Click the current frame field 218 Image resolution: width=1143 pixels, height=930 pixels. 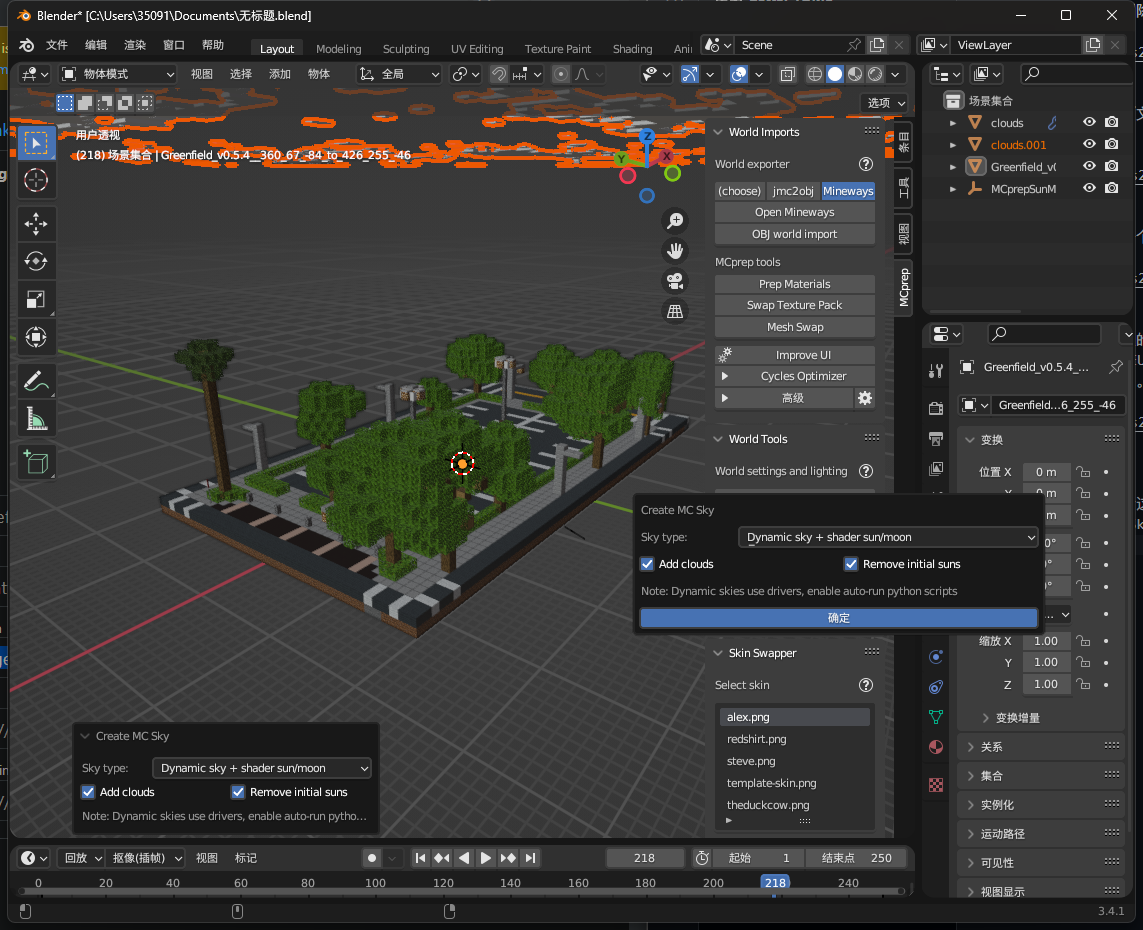coord(644,858)
